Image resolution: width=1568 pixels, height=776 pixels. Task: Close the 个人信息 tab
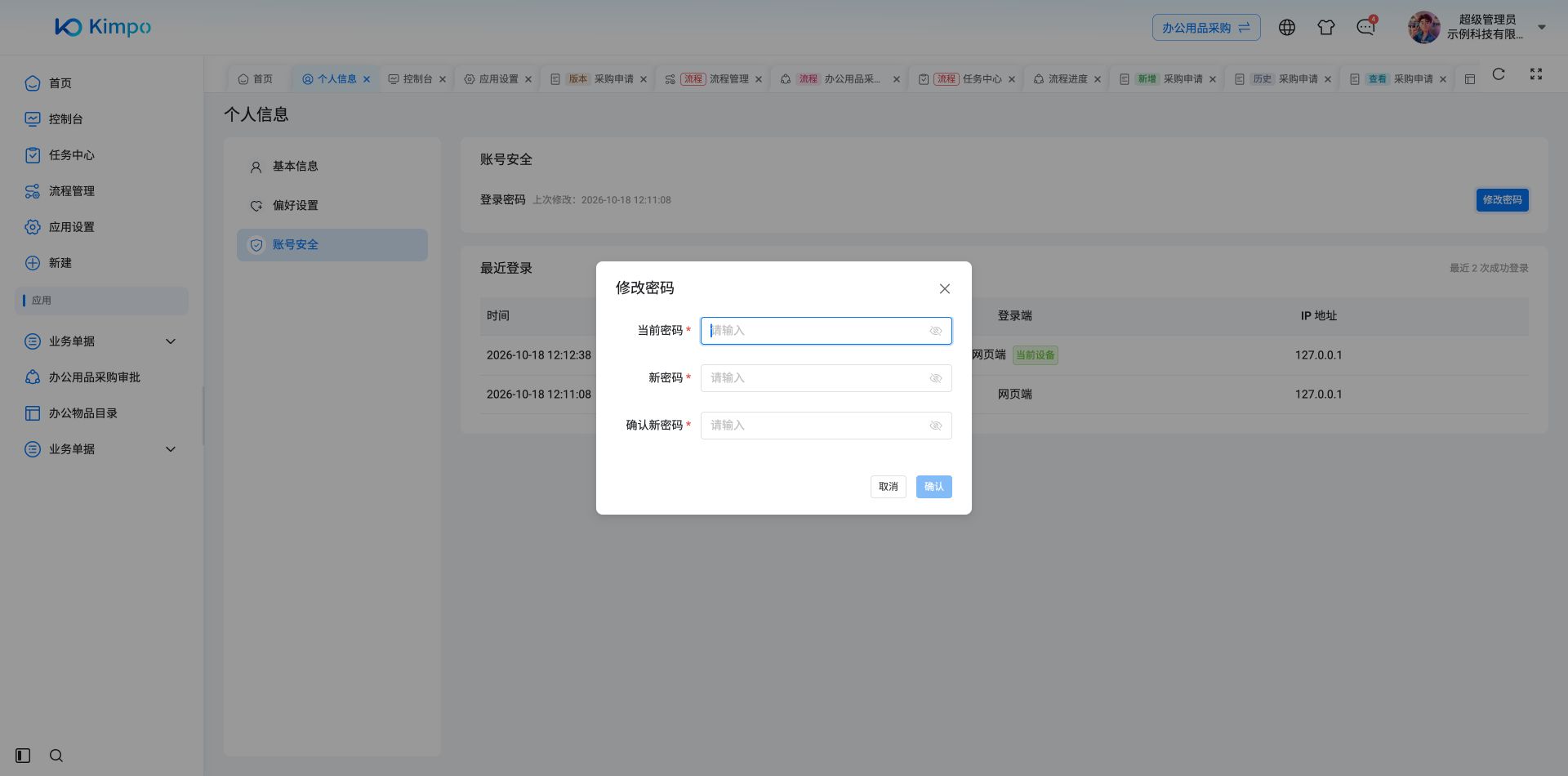pos(367,79)
